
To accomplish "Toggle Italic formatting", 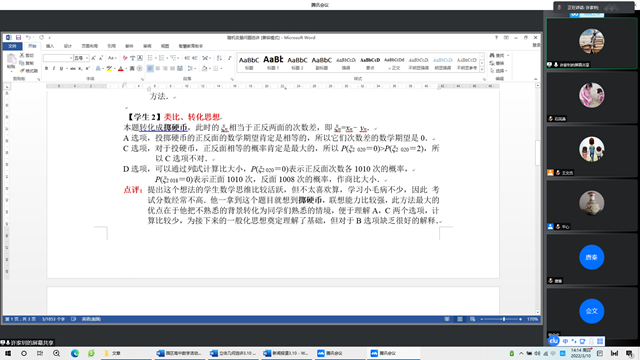I will (x=54, y=69).
